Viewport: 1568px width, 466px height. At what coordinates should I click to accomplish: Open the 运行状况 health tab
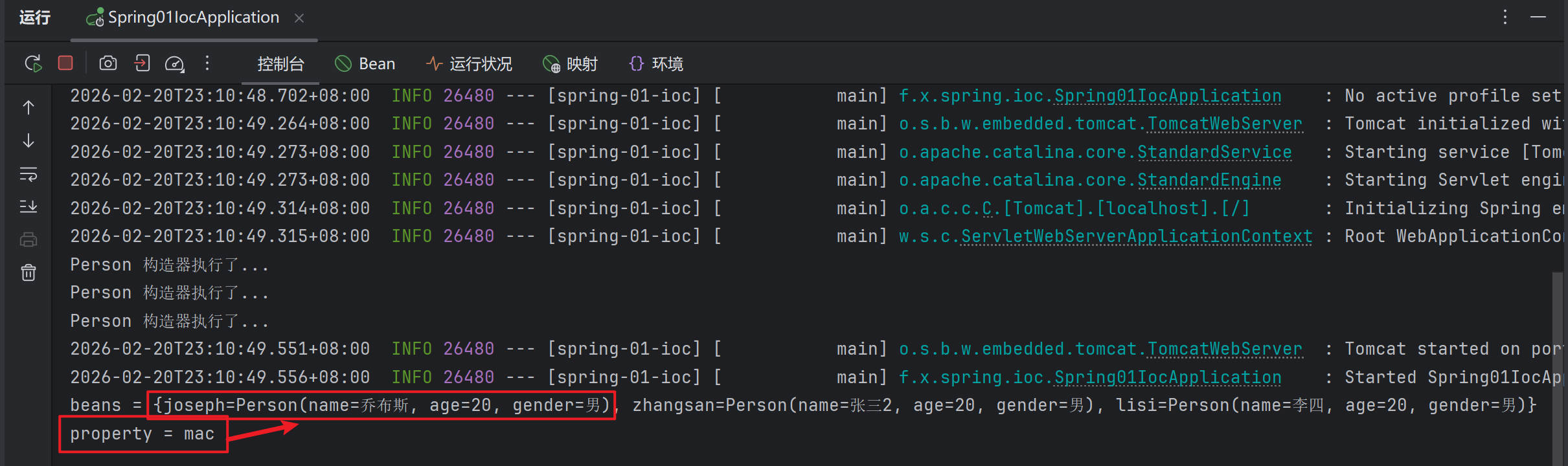point(469,64)
